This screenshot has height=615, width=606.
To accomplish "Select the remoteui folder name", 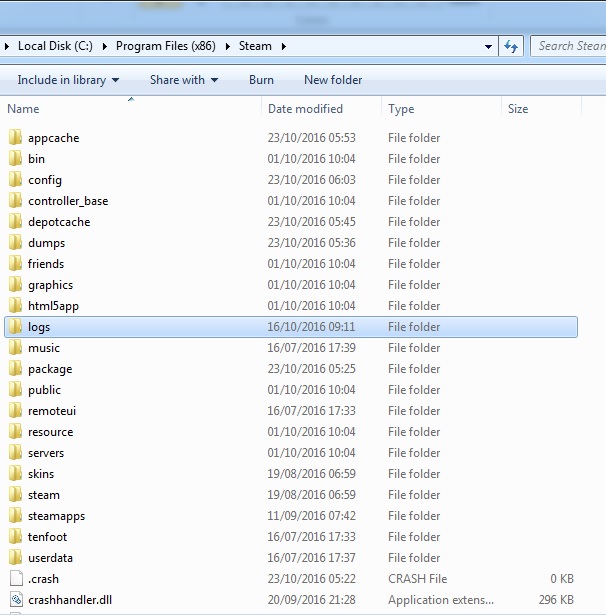I will coord(52,411).
